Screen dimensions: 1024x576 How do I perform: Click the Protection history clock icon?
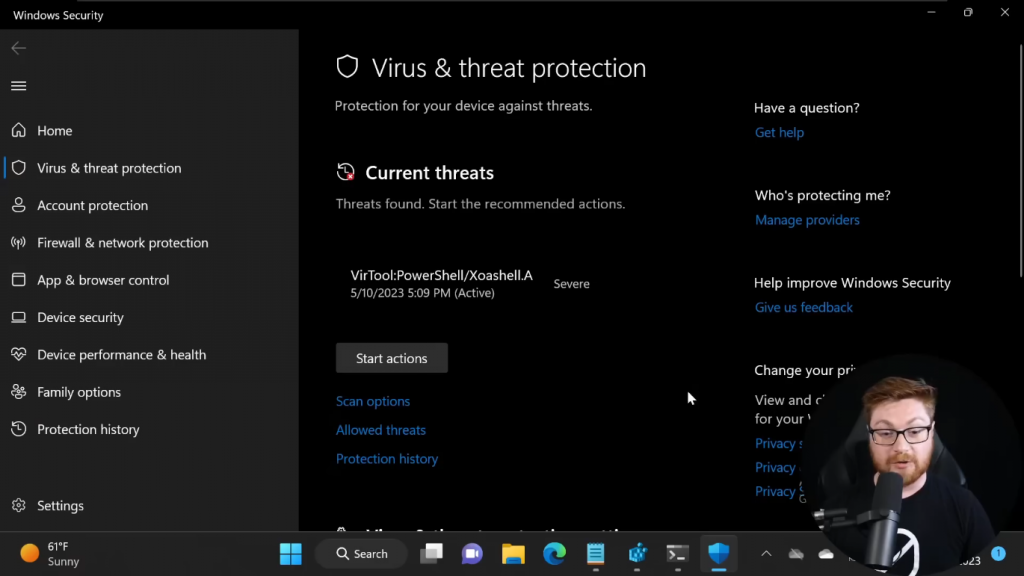(18, 429)
